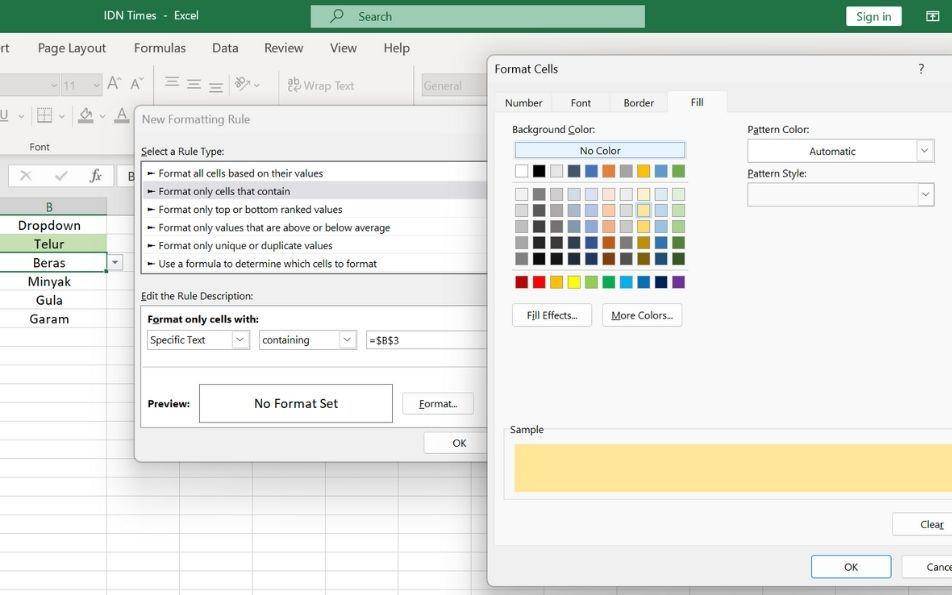The width and height of the screenshot is (952, 595).
Task: Open More Colors... in Format Cells
Action: coord(642,315)
